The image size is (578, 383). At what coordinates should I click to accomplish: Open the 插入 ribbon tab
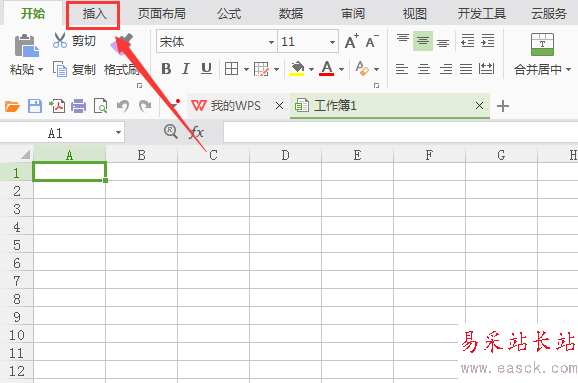point(94,14)
